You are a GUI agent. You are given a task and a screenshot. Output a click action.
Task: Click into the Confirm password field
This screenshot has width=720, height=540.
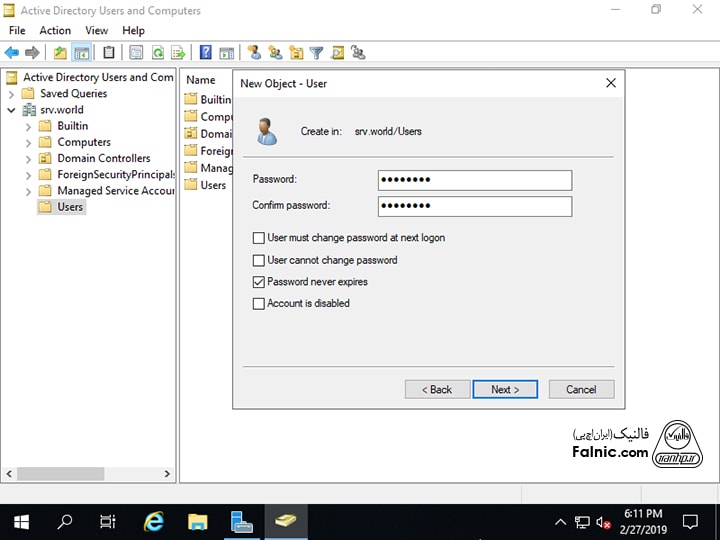click(474, 206)
